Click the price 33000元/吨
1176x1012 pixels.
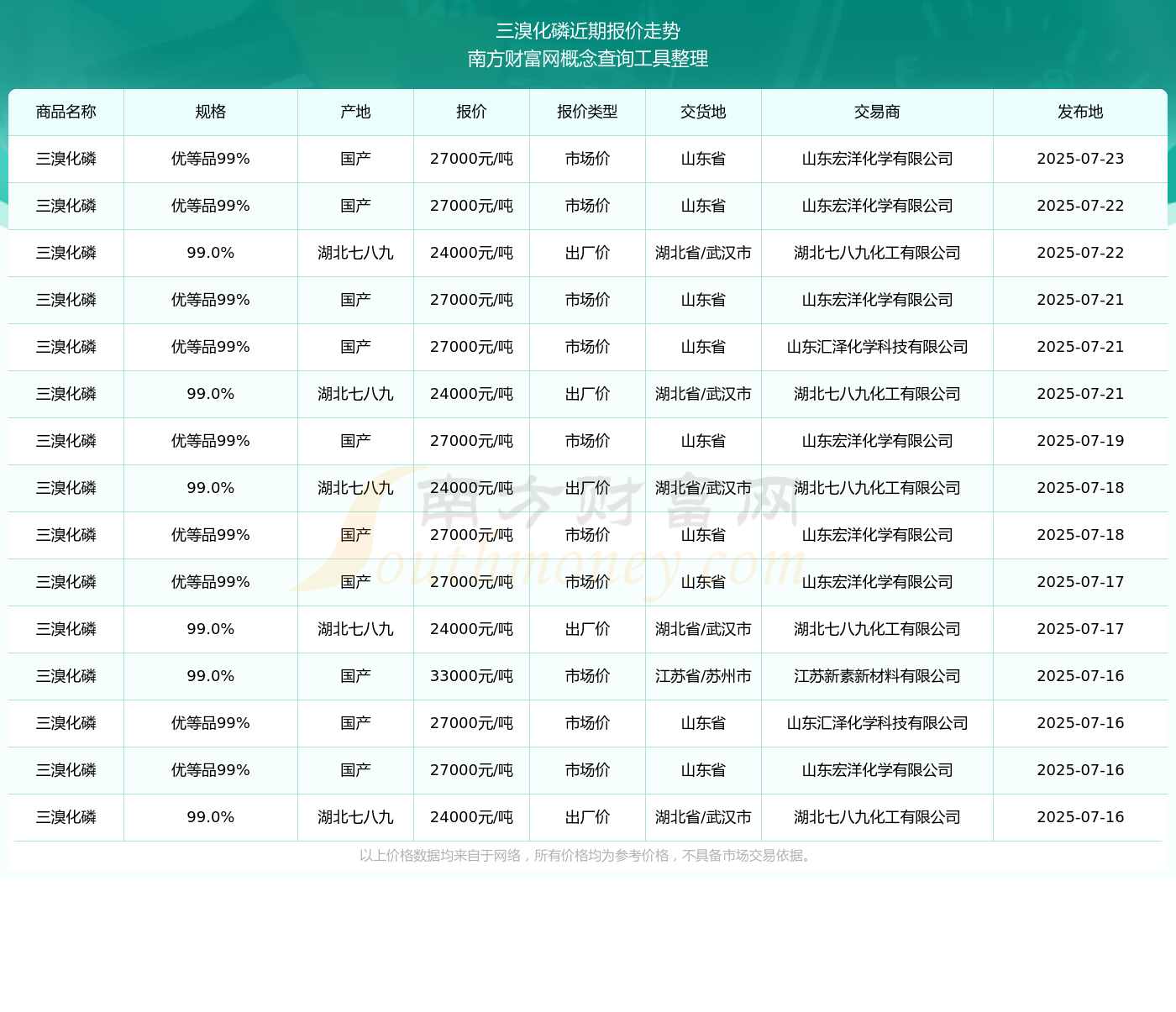(472, 676)
